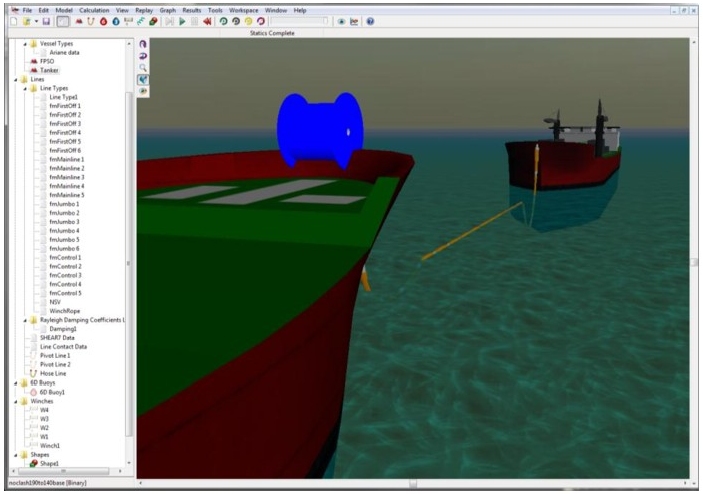Click the blue winch drum in 3D view
This screenshot has width=703, height=494.
[320, 130]
